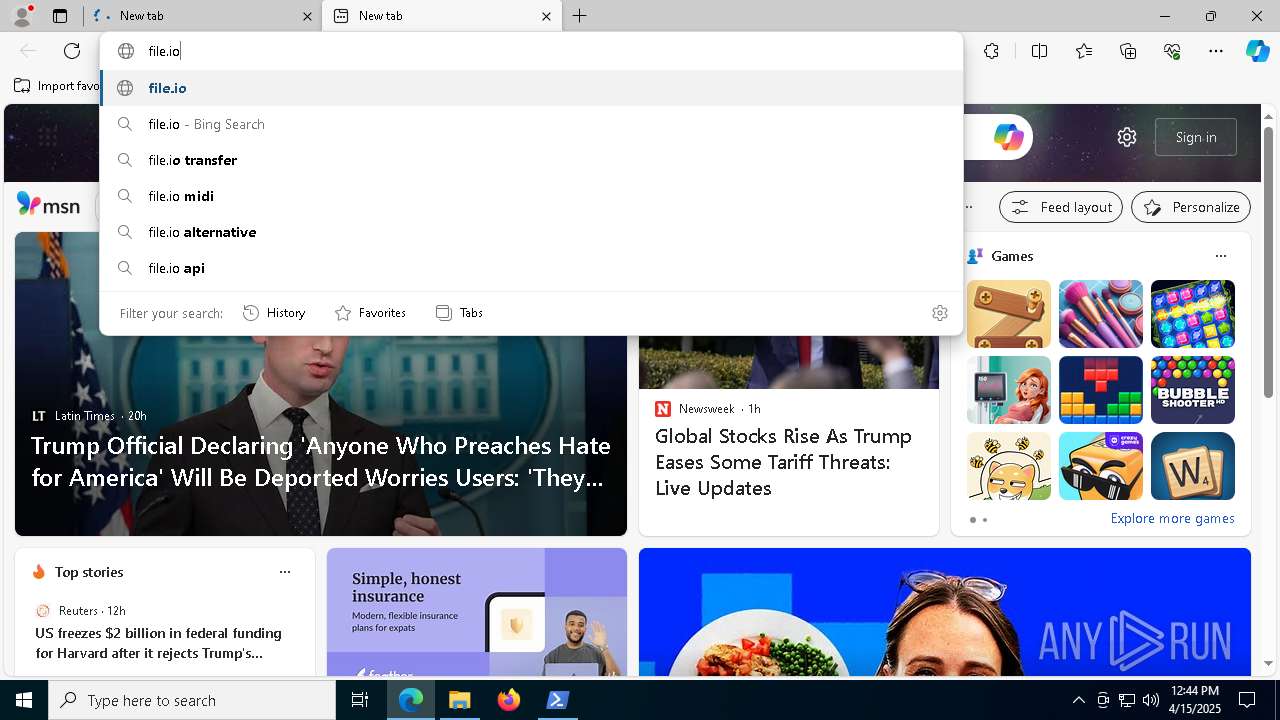
Task: Refresh the page with reload icon
Action: pyautogui.click(x=72, y=51)
